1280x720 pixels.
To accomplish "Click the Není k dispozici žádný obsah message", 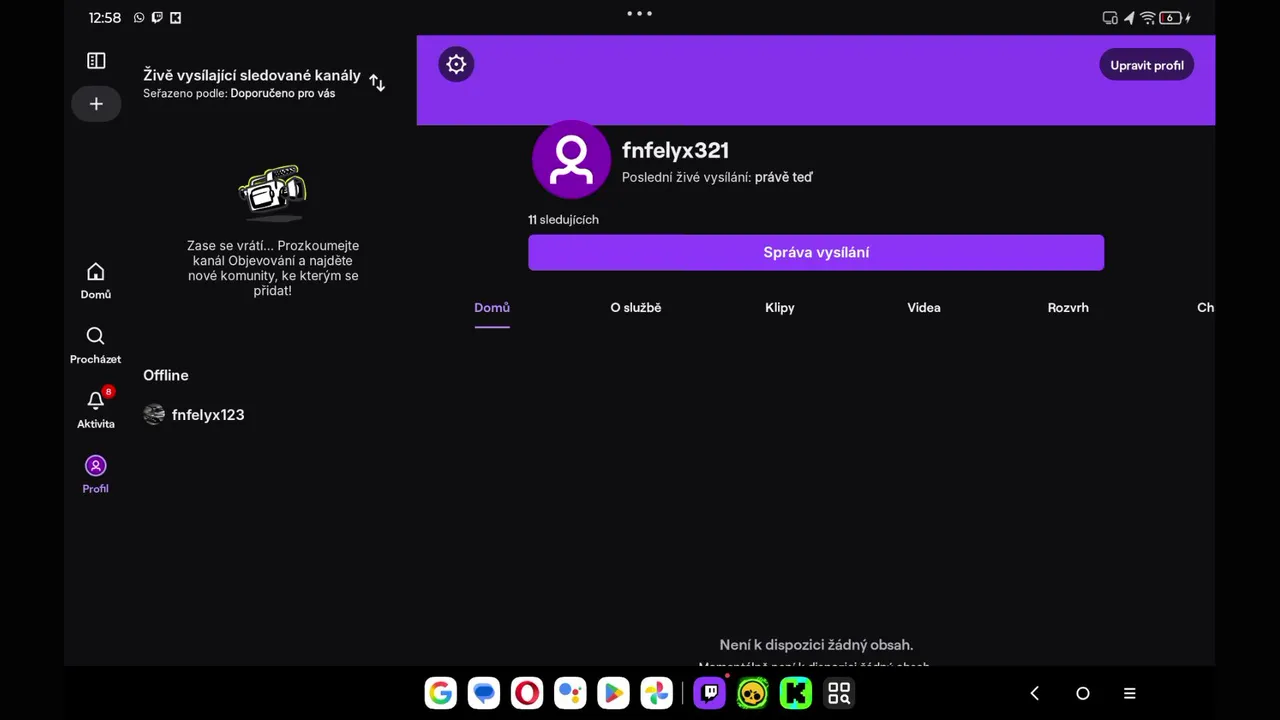I will [816, 645].
